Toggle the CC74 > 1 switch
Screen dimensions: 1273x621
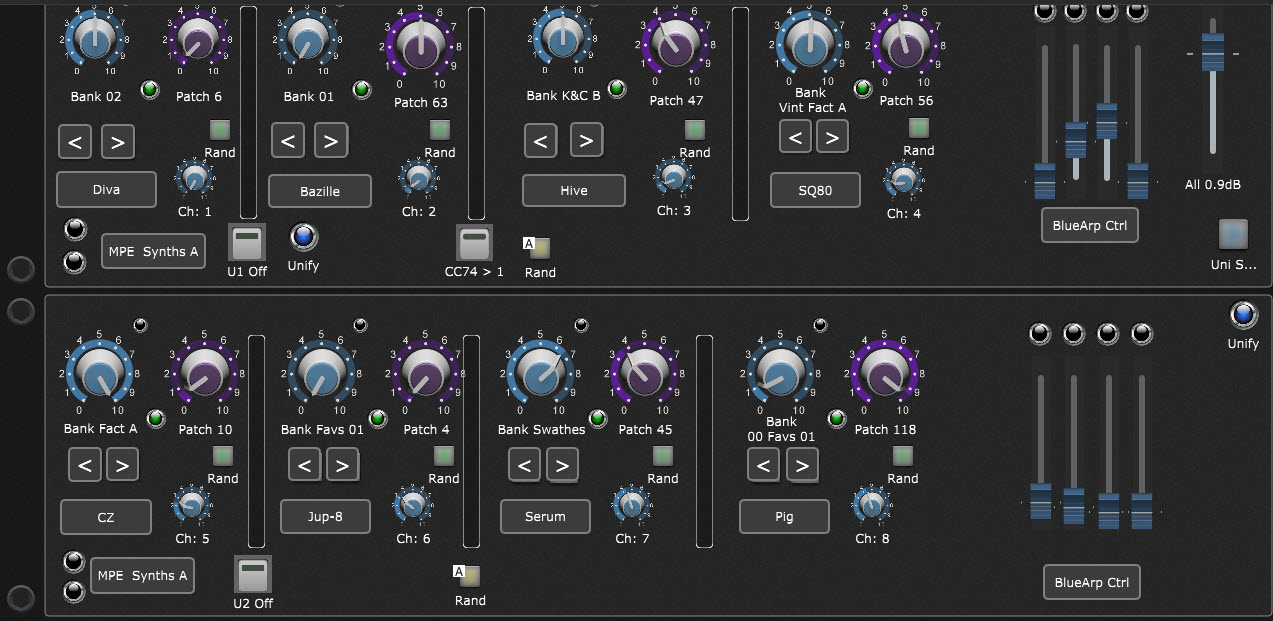474,242
